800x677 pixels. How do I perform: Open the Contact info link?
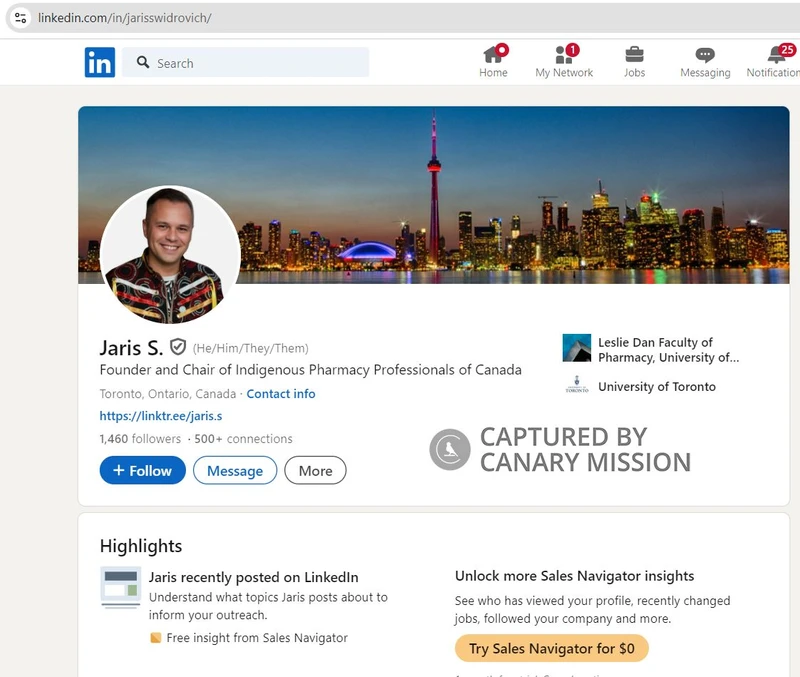(281, 394)
